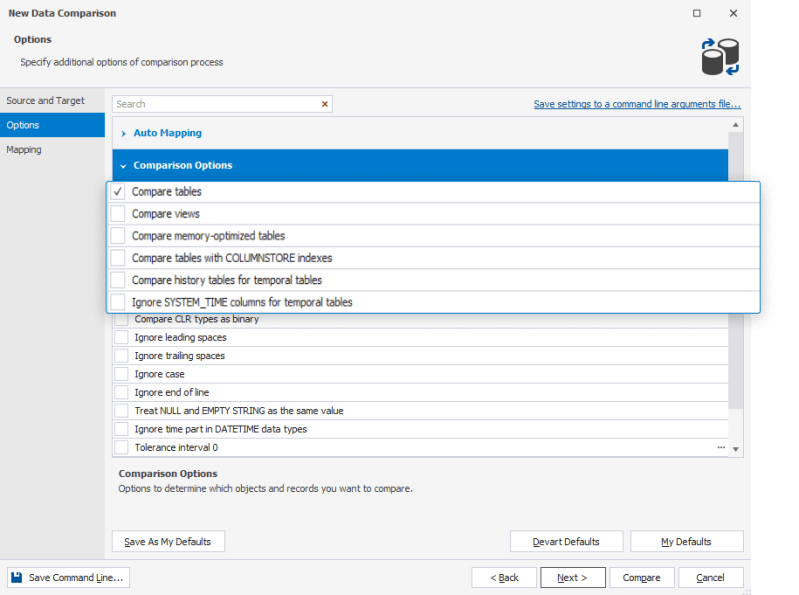Enable the Tolerance interval checkbox

point(121,447)
